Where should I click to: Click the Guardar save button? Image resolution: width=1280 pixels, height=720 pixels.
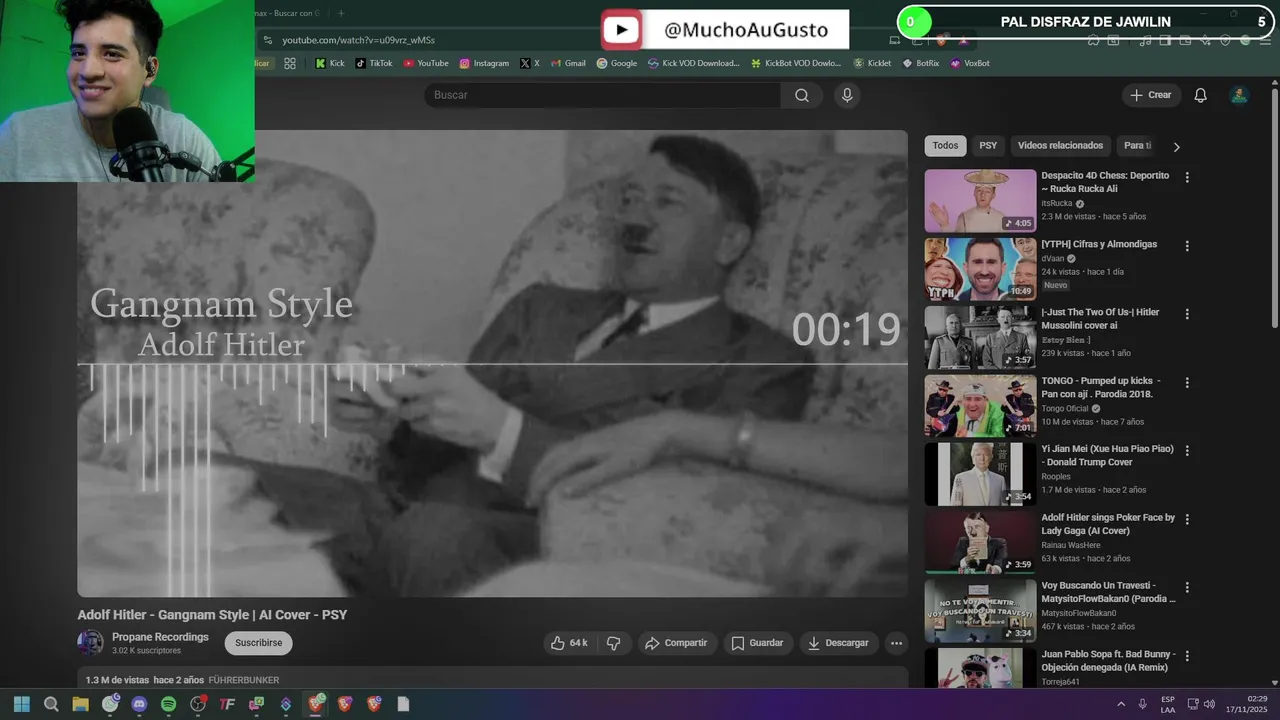[x=757, y=643]
